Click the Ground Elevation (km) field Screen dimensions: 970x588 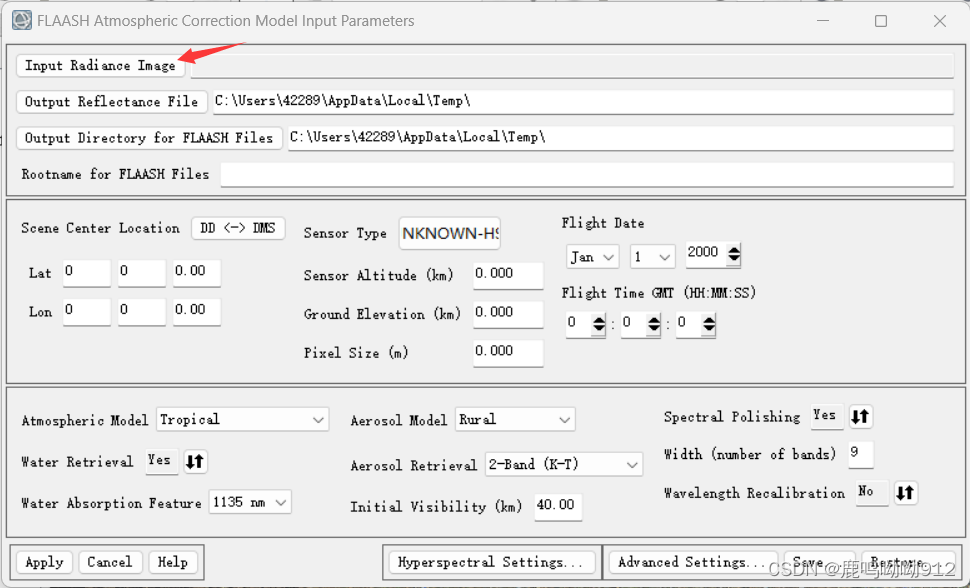click(x=508, y=314)
